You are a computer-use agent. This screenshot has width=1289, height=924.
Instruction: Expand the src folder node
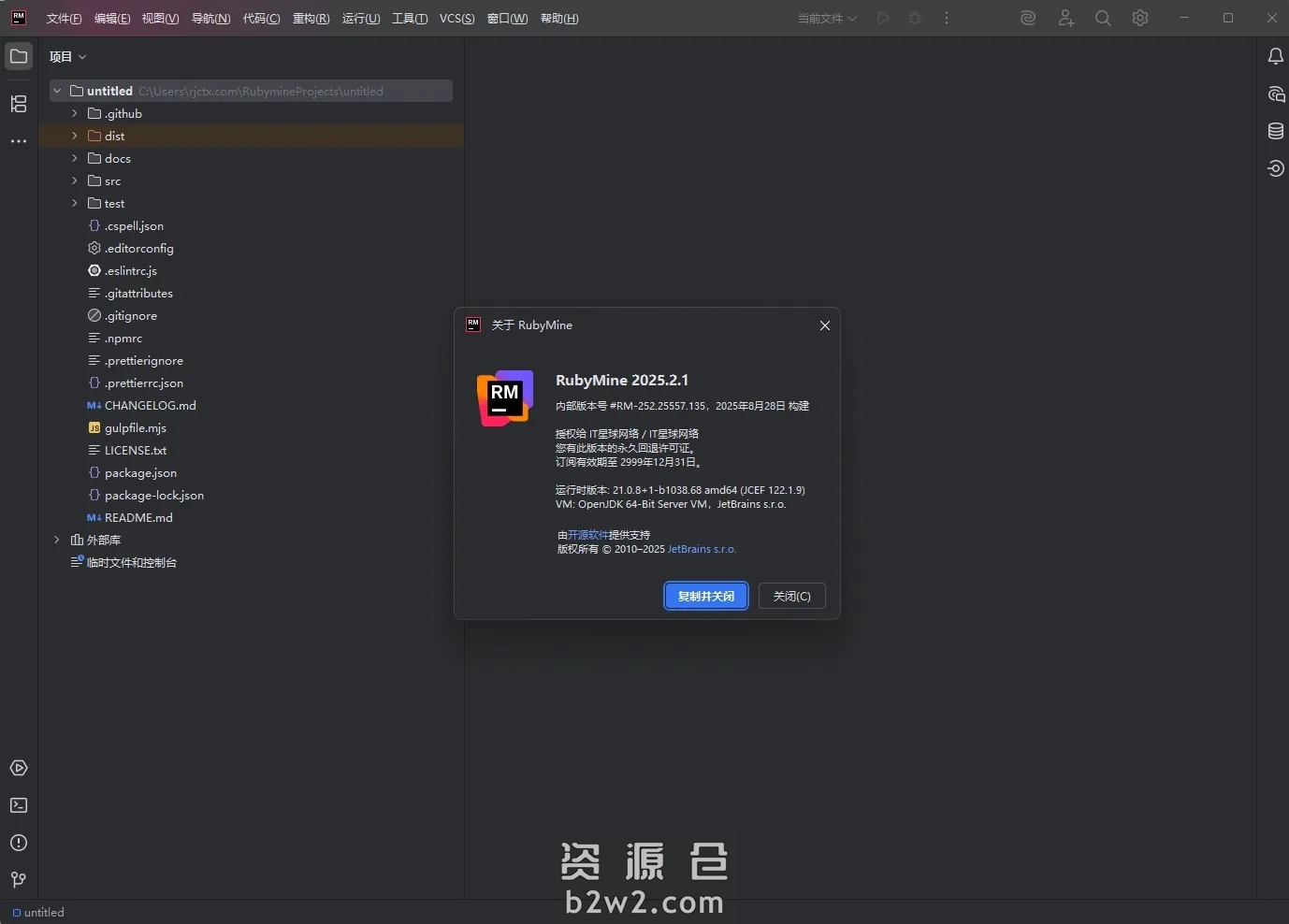pos(75,180)
